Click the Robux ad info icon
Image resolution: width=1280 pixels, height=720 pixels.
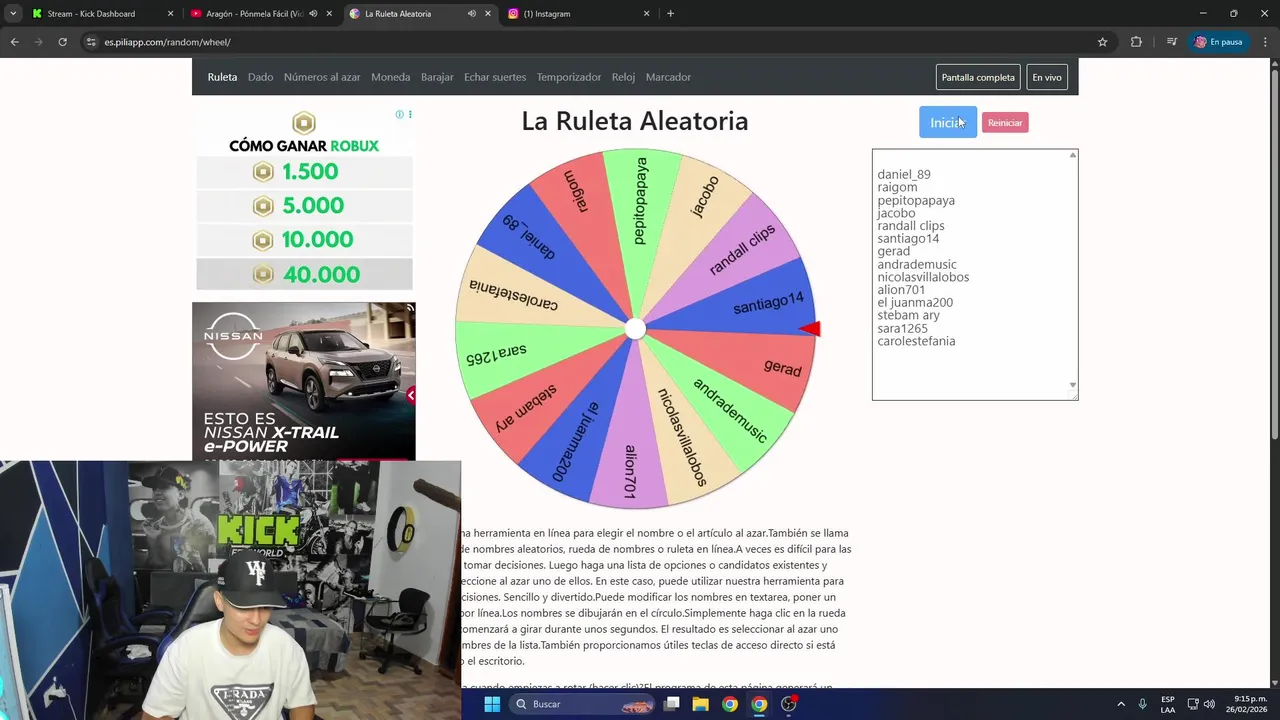point(399,114)
